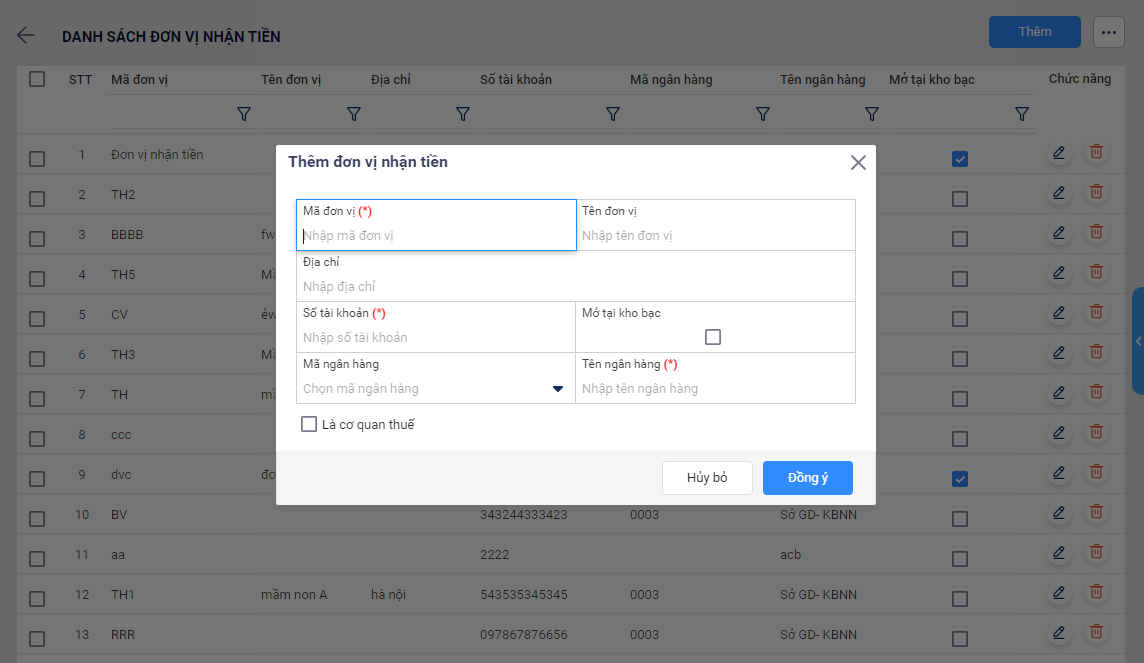
Task: Edit the TH3 row
Action: [x=1059, y=353]
